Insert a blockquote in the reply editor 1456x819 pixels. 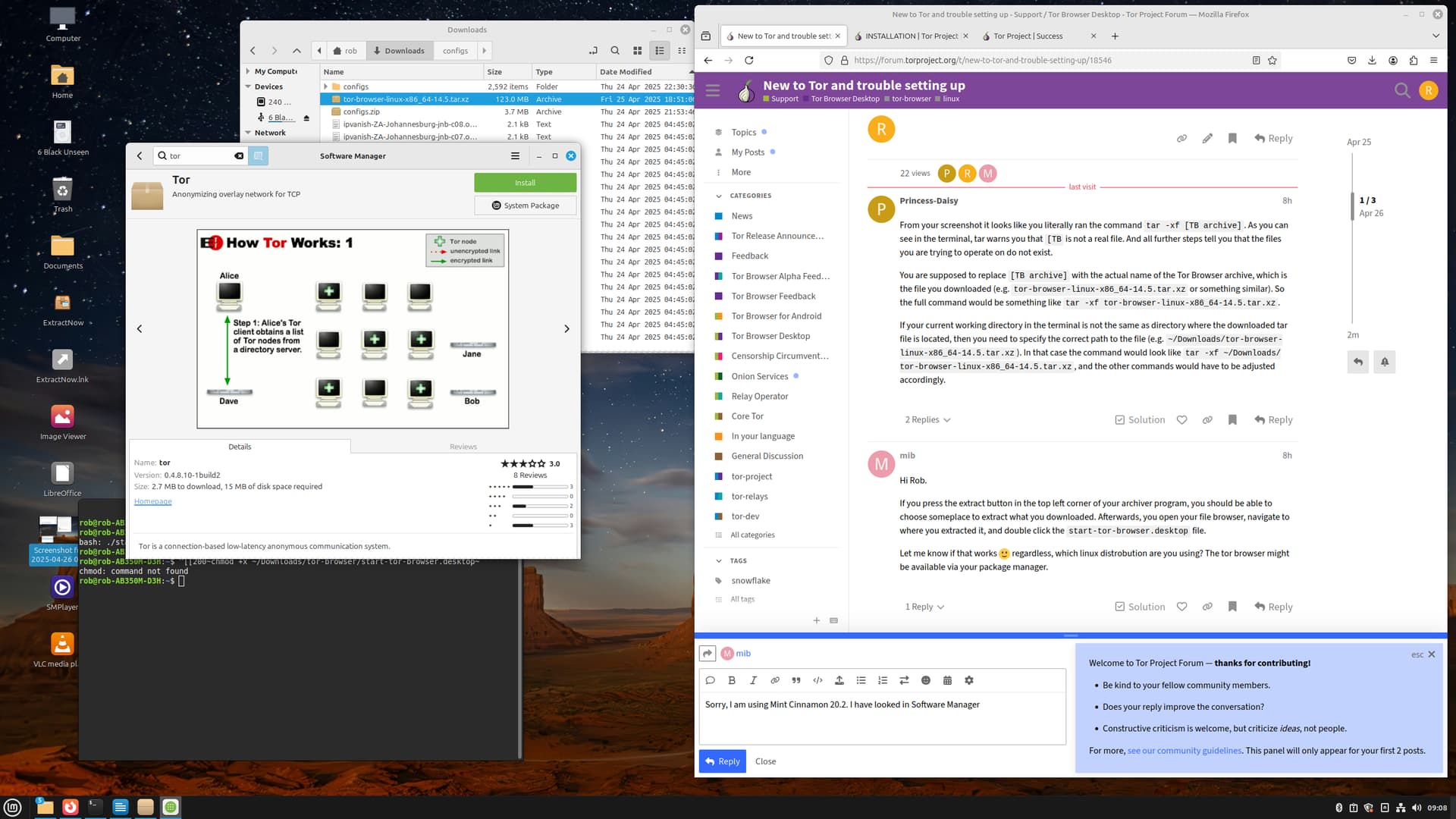pyautogui.click(x=796, y=680)
